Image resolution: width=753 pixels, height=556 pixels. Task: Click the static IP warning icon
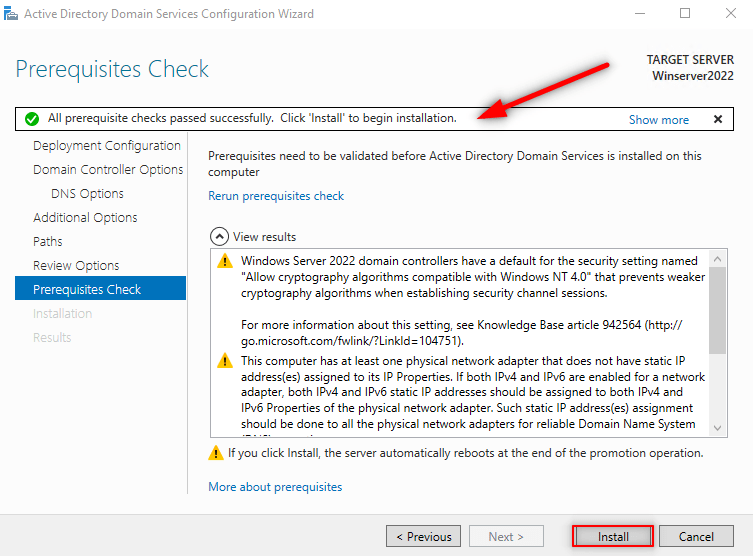pyautogui.click(x=225, y=361)
